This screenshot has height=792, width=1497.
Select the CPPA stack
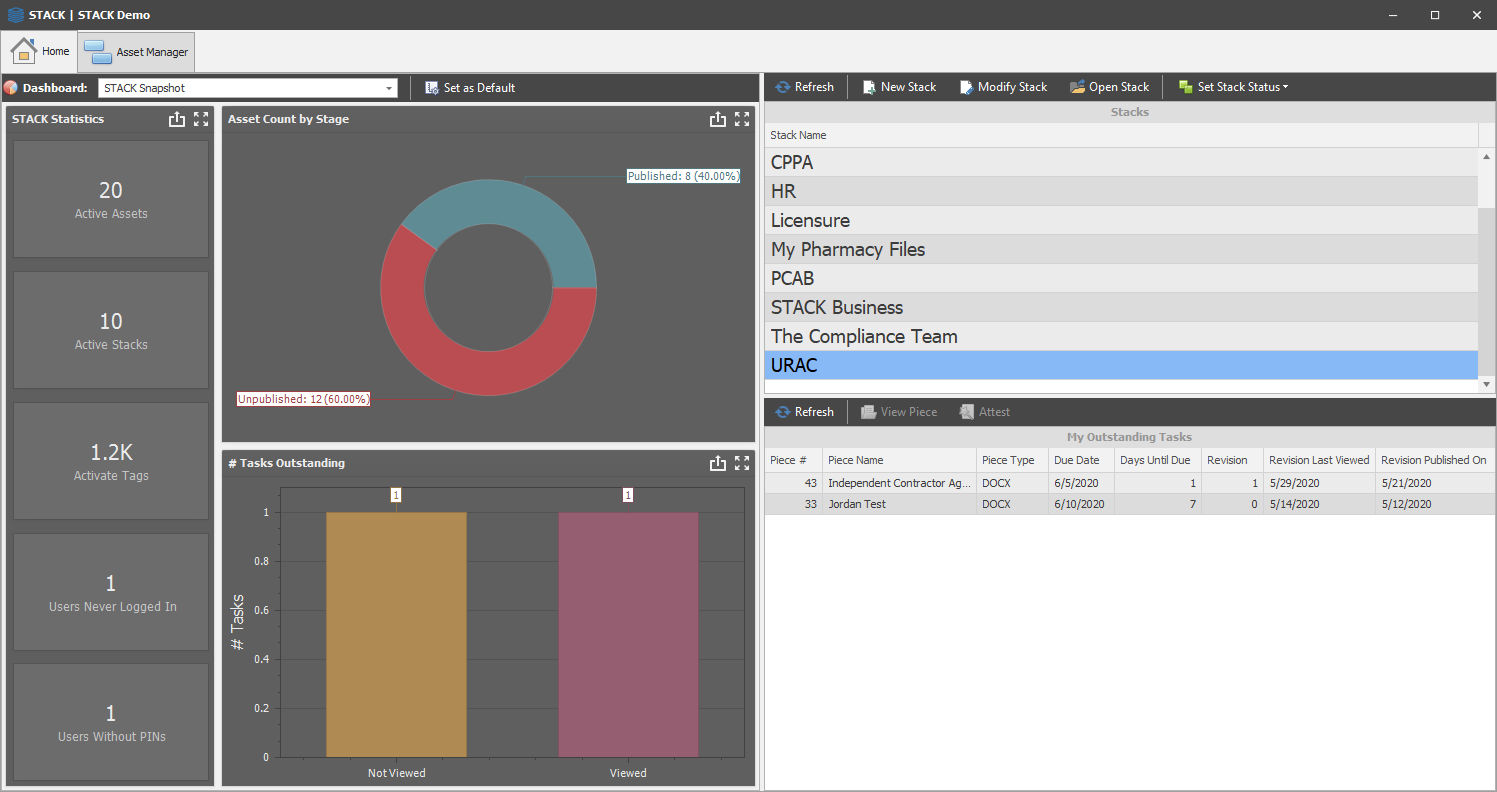click(x=1121, y=162)
